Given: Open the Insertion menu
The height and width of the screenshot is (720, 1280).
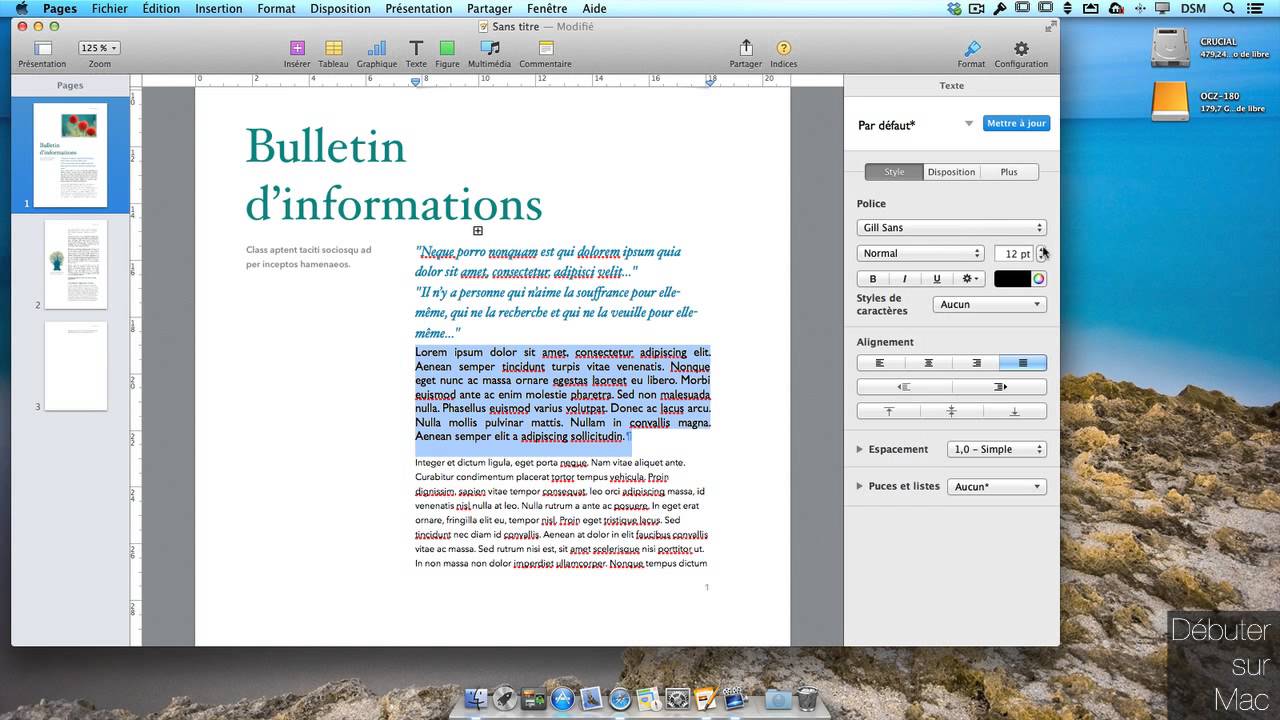Looking at the screenshot, I should coord(218,8).
